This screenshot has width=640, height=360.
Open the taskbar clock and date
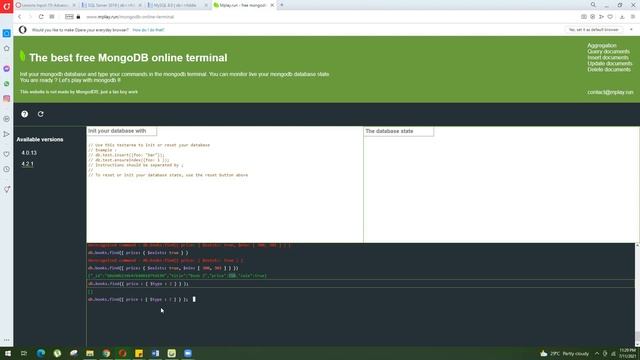627,353
